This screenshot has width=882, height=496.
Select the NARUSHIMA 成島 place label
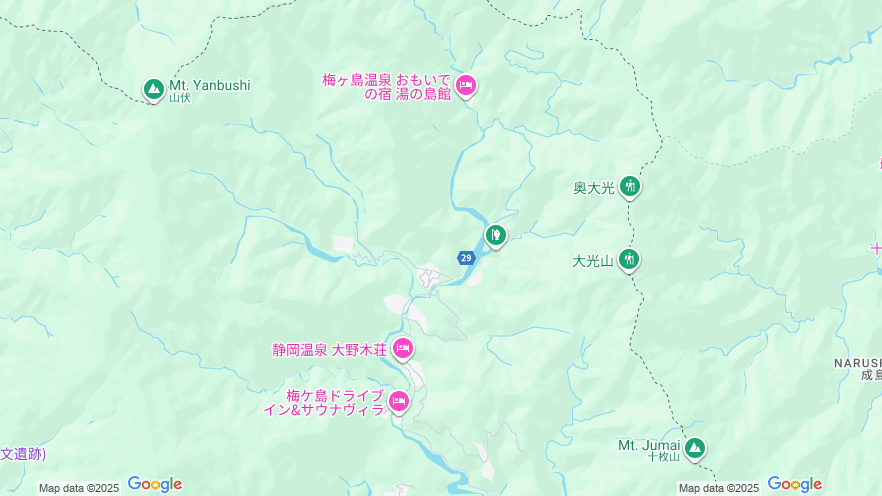[858, 369]
